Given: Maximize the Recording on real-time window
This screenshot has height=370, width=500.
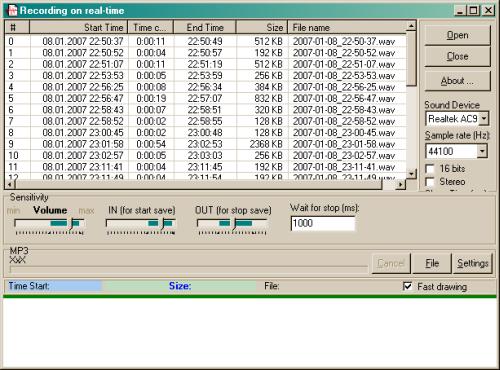Looking at the screenshot, I should point(473,10).
